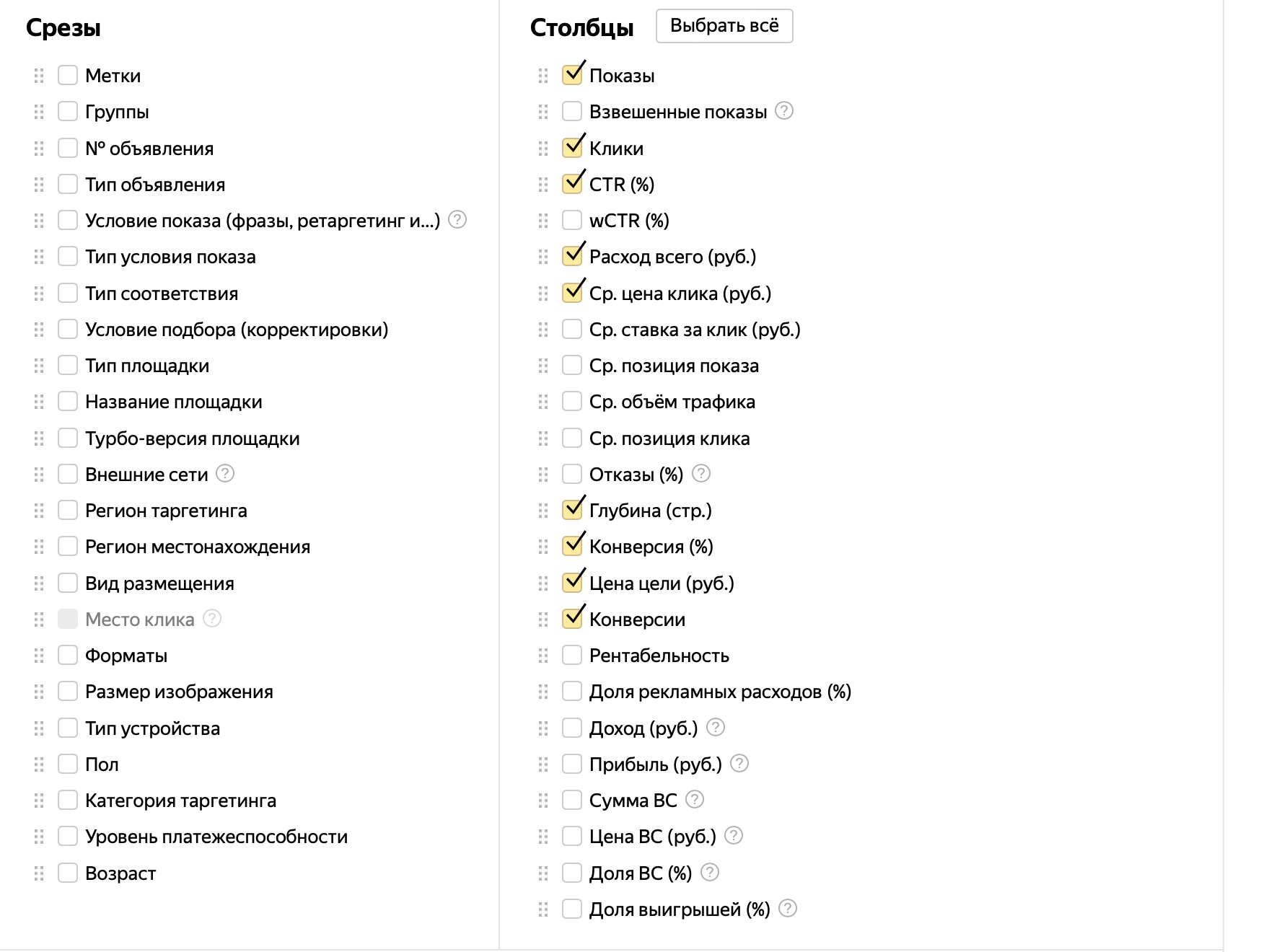Click help icon next to Сумма ВС
The width and height of the screenshot is (1261, 952).
point(695,799)
